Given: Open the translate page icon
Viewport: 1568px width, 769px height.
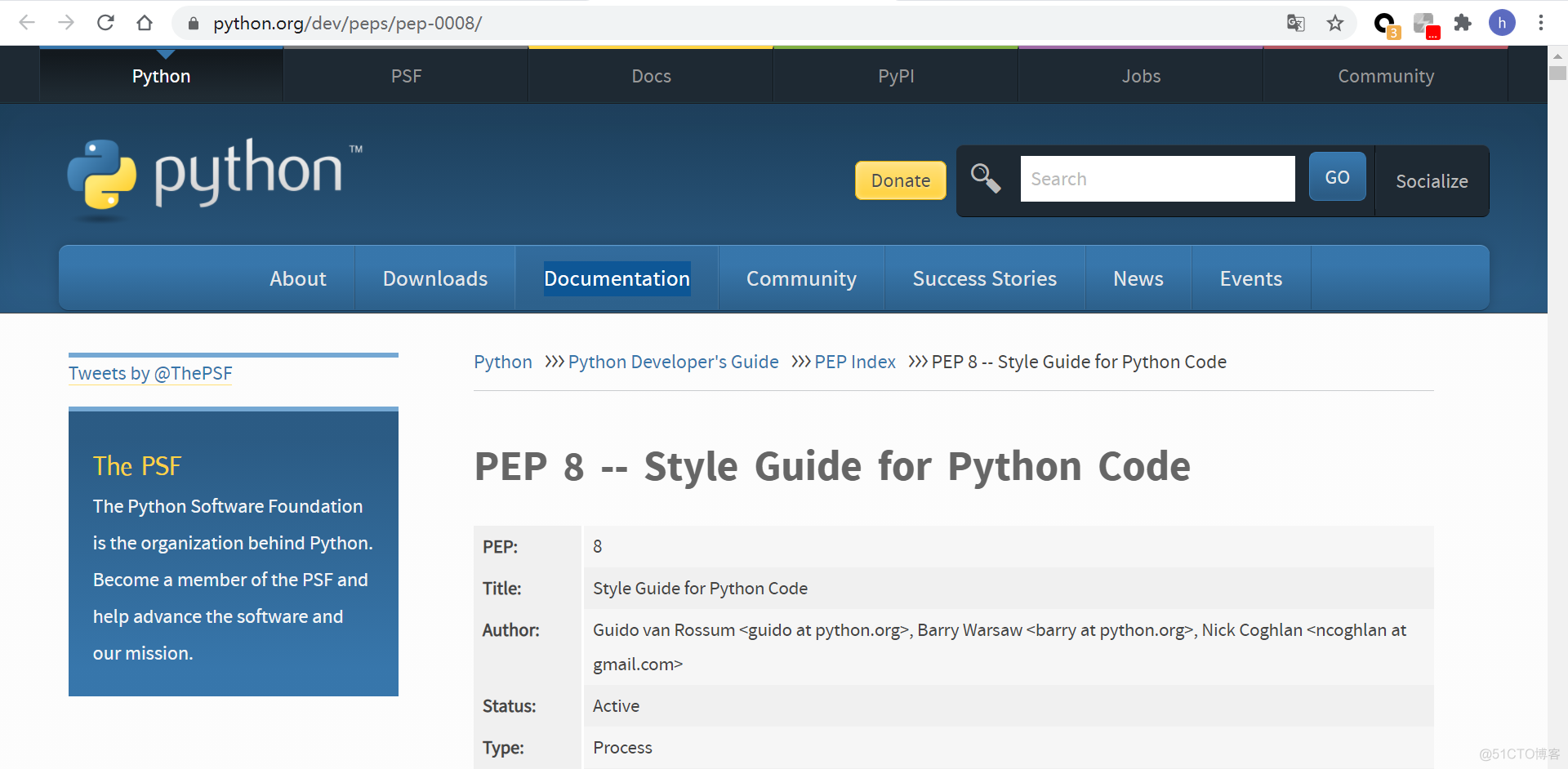Looking at the screenshot, I should click(1296, 23).
